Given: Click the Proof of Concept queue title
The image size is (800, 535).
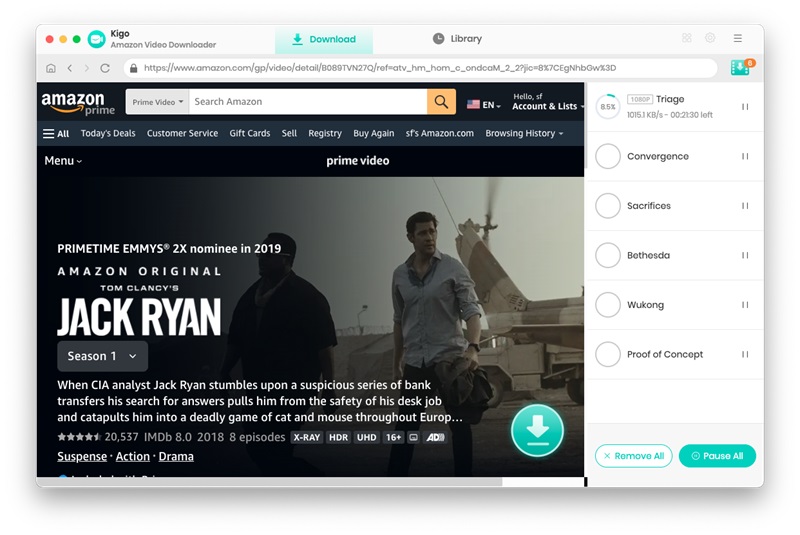Looking at the screenshot, I should [x=665, y=354].
